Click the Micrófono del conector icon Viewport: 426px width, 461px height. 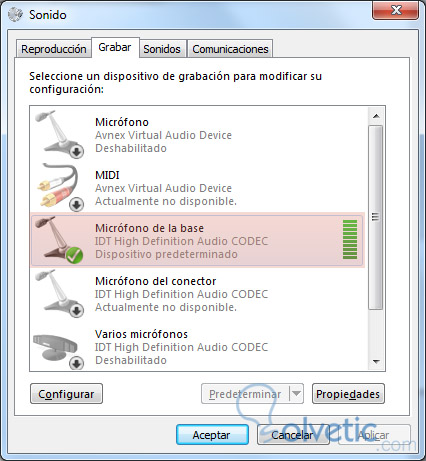[x=60, y=293]
